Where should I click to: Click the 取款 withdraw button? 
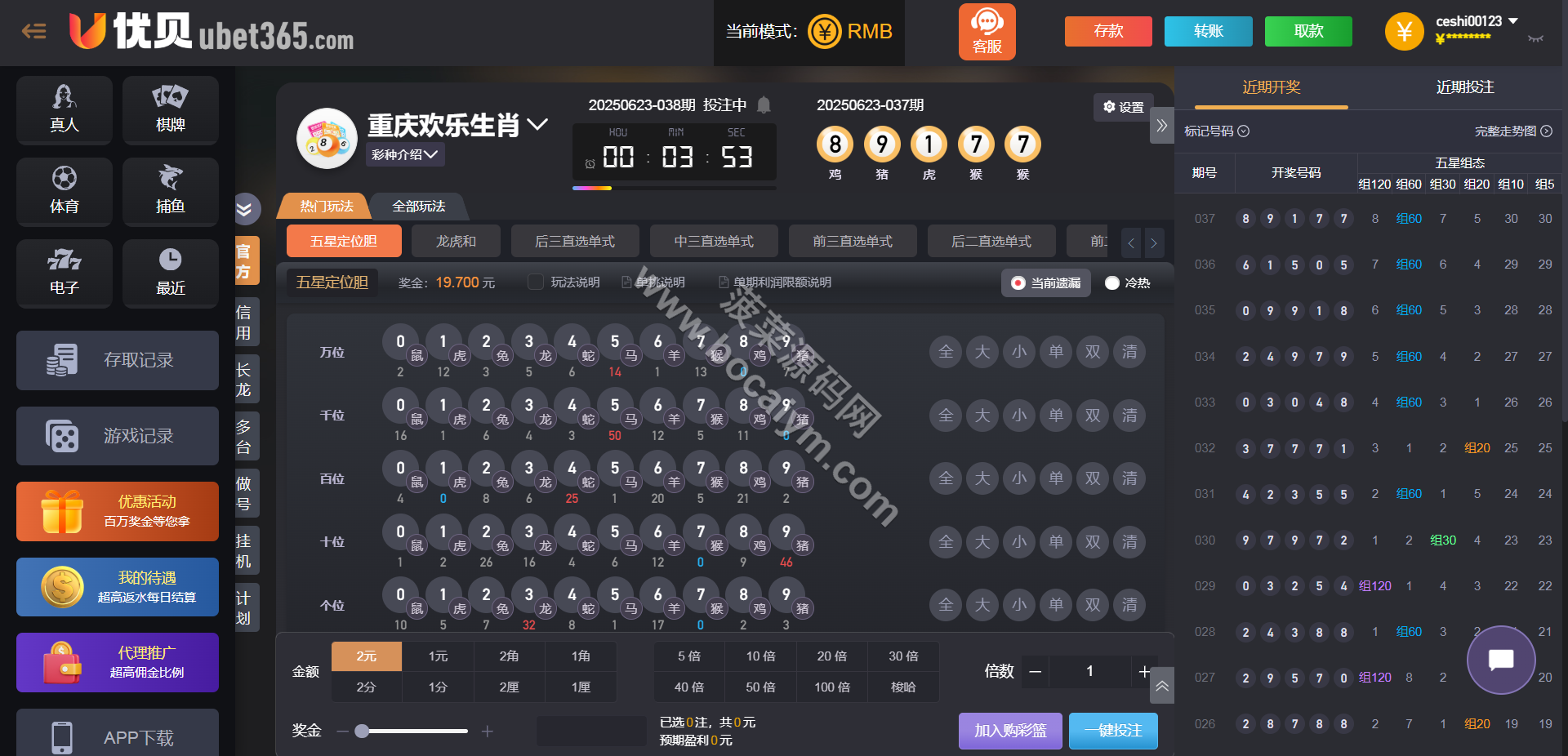[x=1308, y=31]
